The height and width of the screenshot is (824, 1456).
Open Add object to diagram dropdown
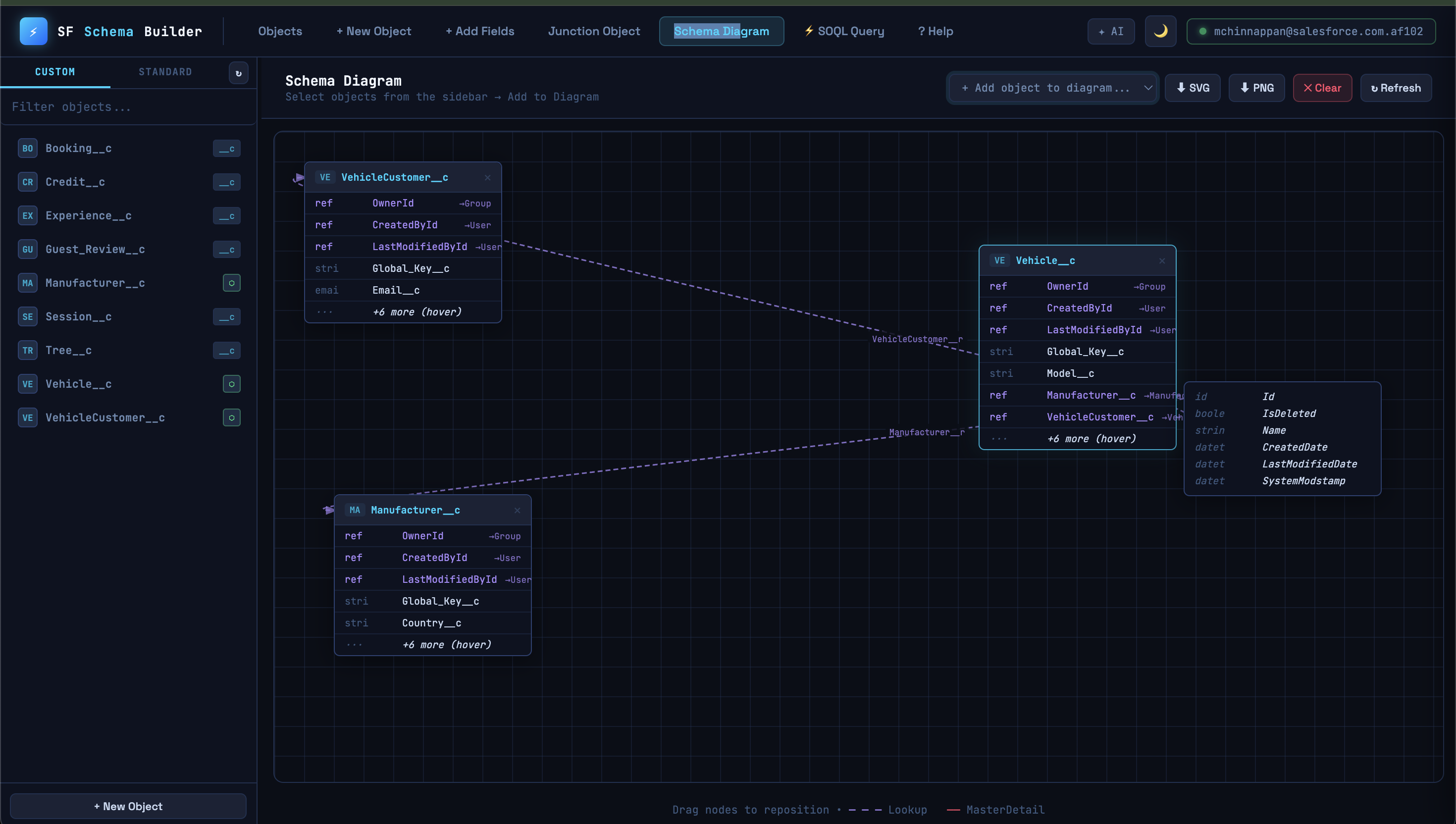(1052, 88)
